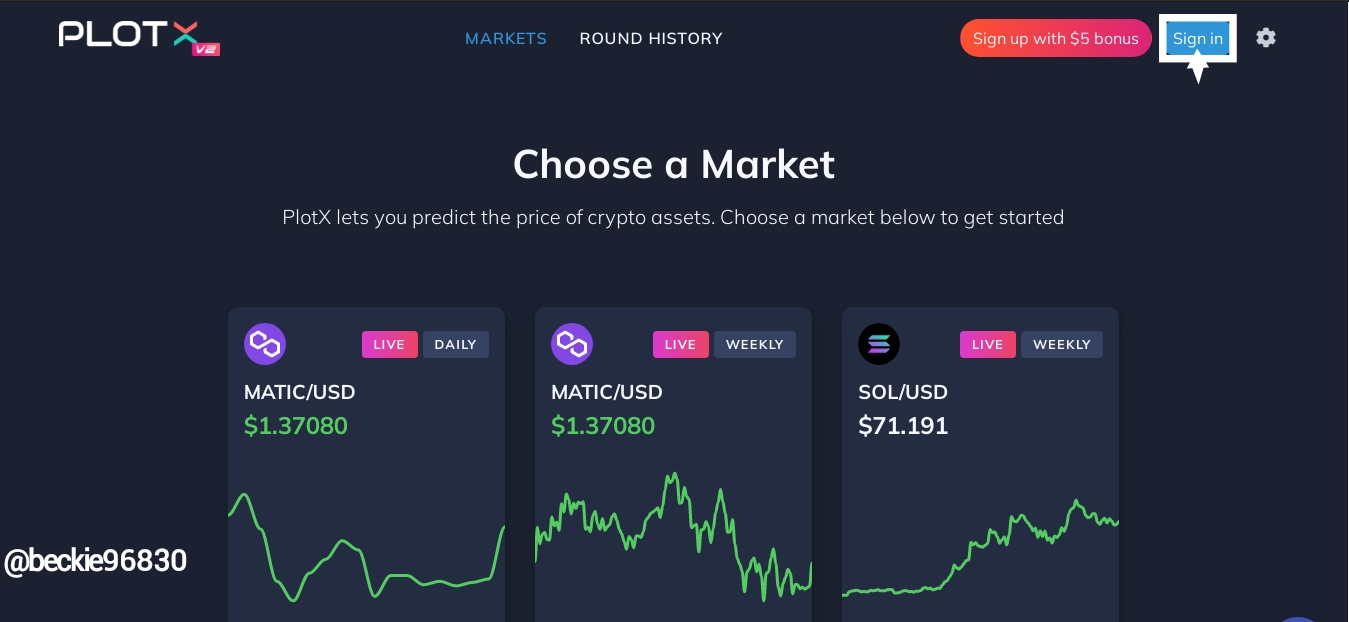Click the WEEKLY tag on the SOL/USD card
Image resolution: width=1349 pixels, height=622 pixels.
[1062, 344]
